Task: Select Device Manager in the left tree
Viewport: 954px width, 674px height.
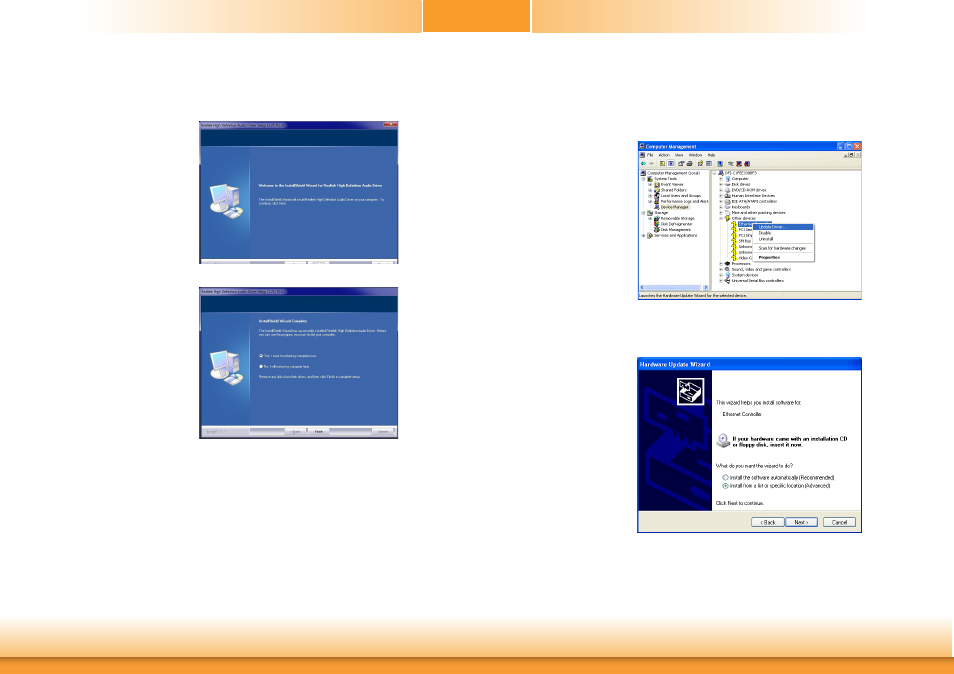Action: 675,207
